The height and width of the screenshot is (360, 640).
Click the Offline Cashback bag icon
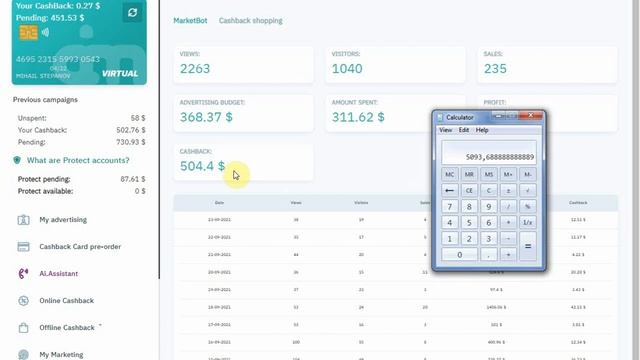tap(23, 328)
